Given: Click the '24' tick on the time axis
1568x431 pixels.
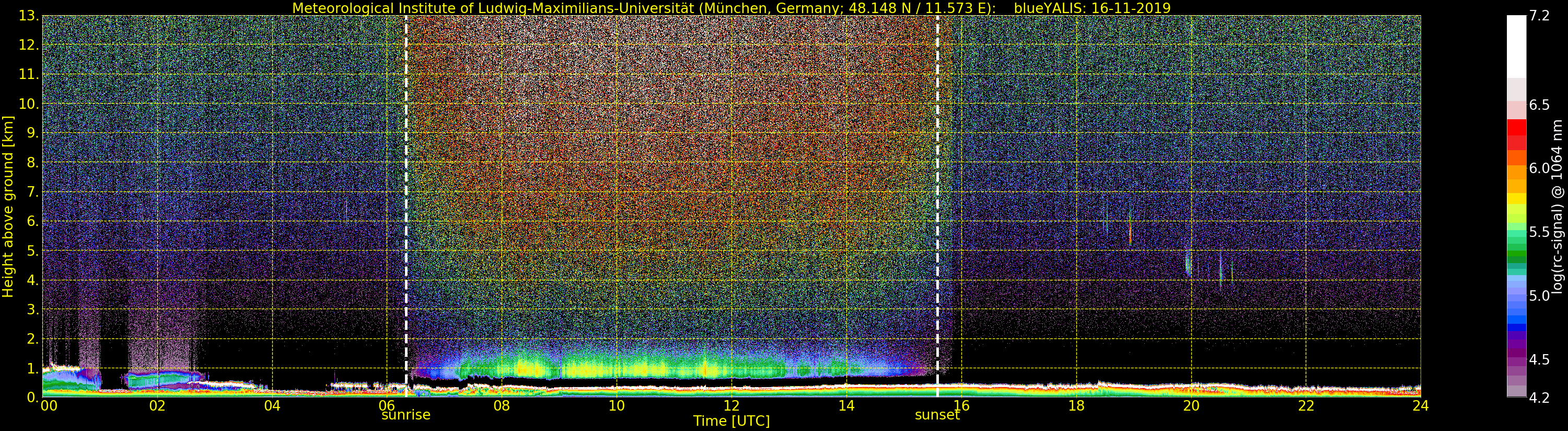Looking at the screenshot, I should tap(1420, 406).
